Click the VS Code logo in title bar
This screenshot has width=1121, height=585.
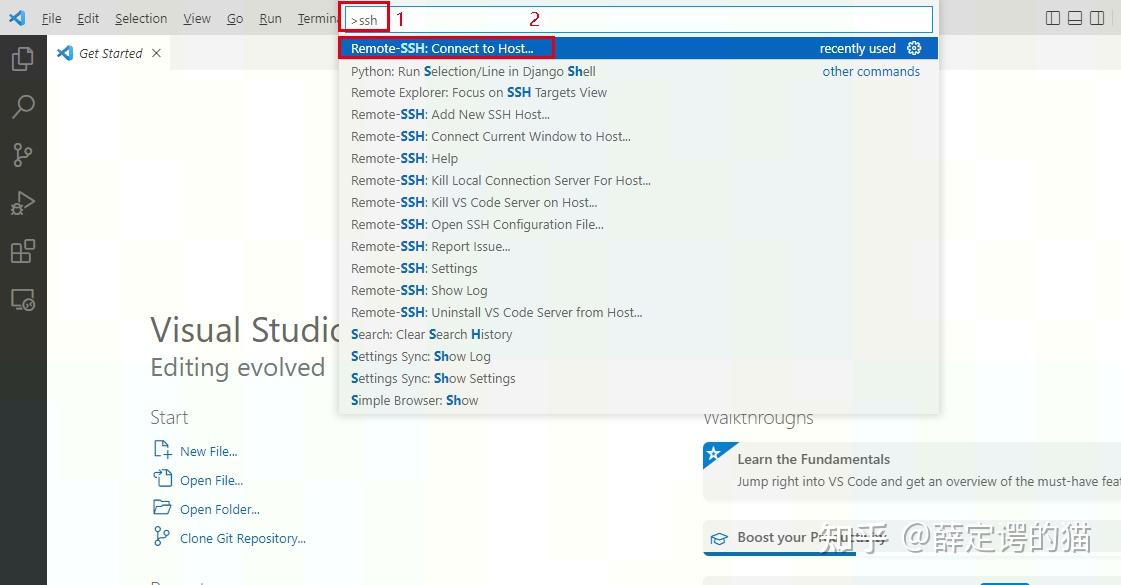[16, 18]
